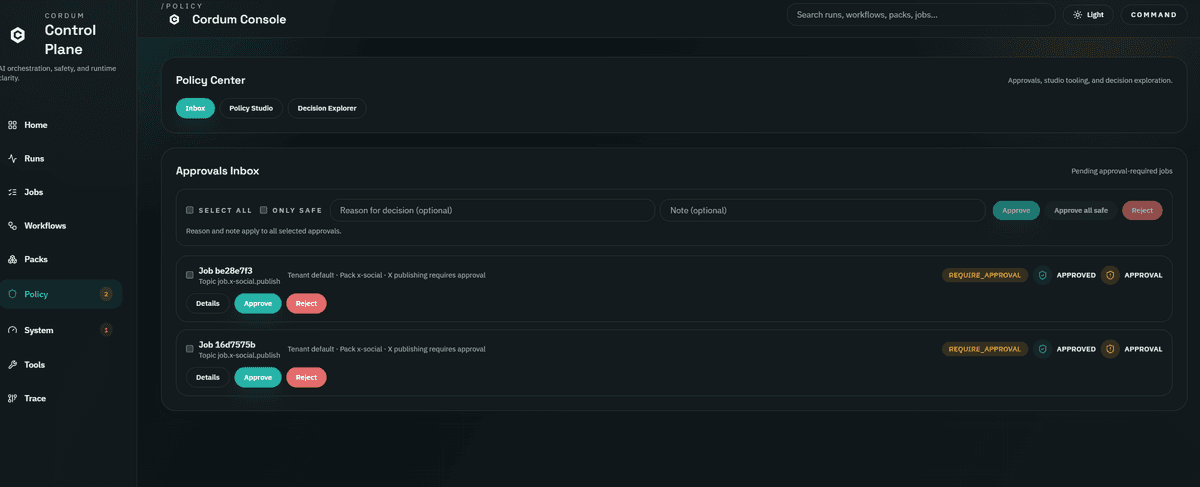
Task: Click the REQUIRE_APPROVAL tag on Job 16d7575b
Action: [985, 349]
